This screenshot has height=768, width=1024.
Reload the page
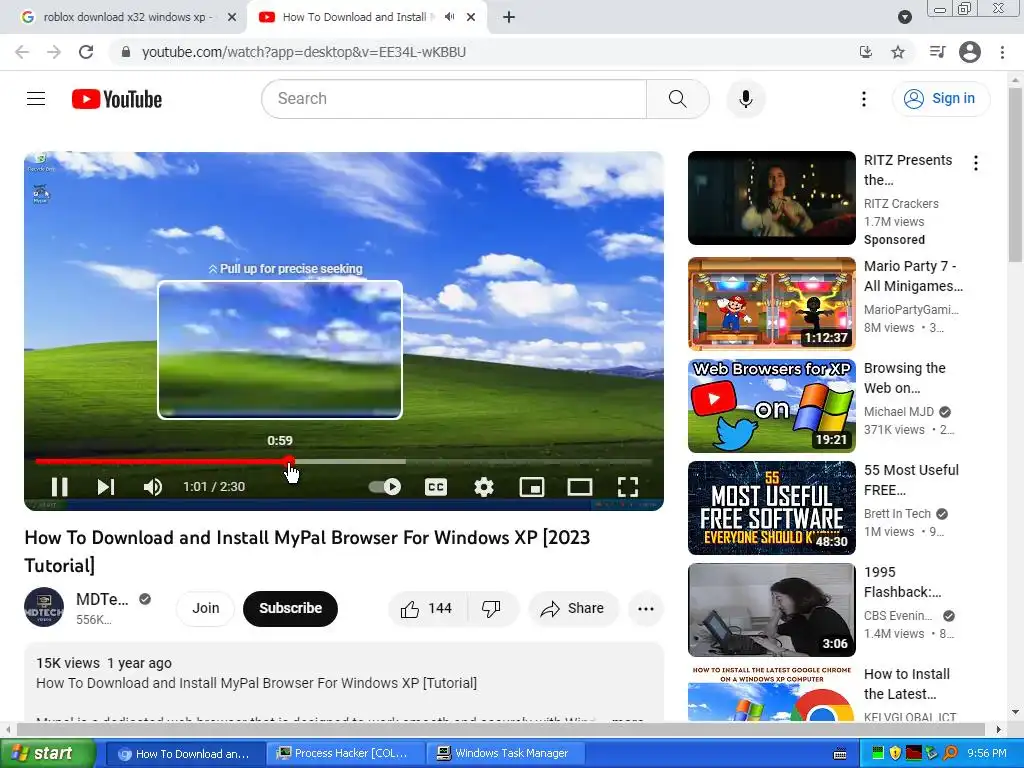[x=86, y=52]
